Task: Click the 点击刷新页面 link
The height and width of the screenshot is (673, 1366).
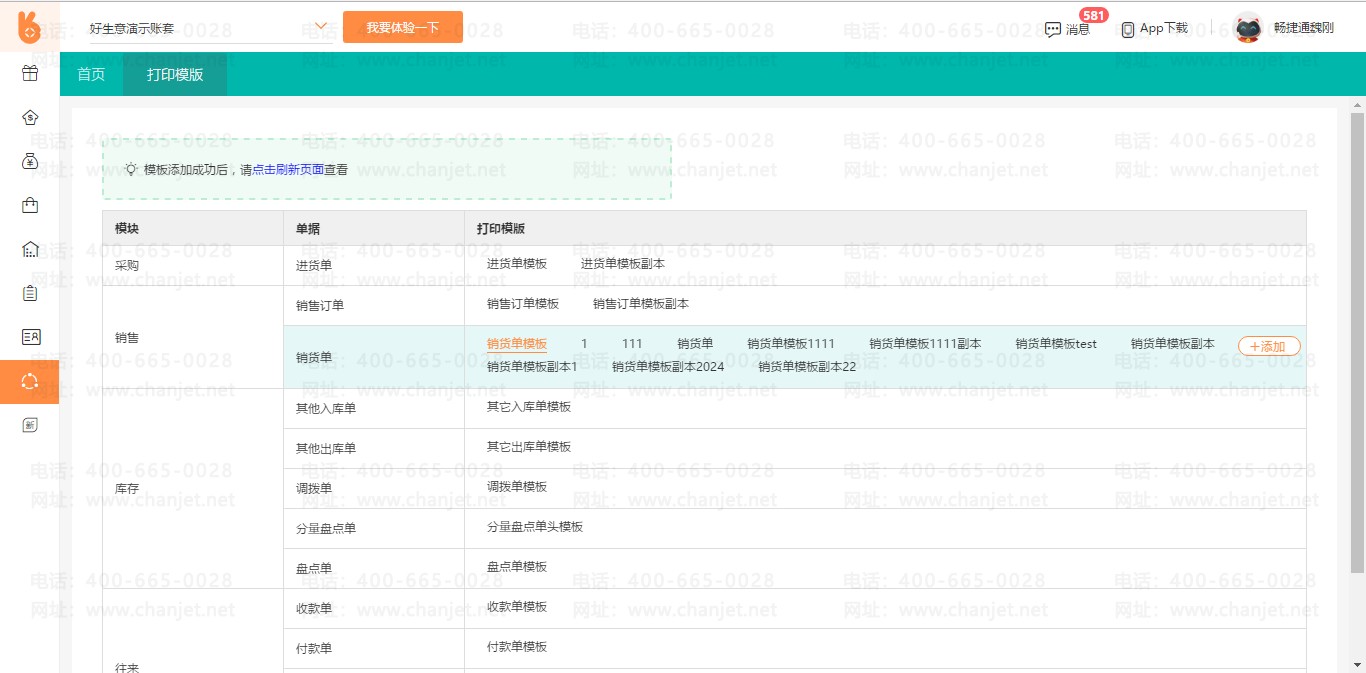Action: click(x=288, y=170)
